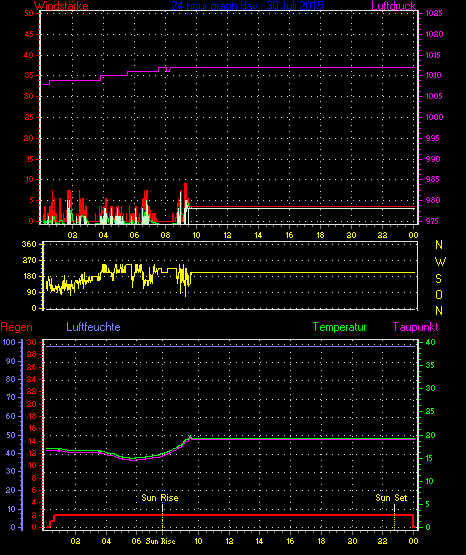Click the Temperatur legend label
Viewport: 466px width, 555px height.
[339, 327]
